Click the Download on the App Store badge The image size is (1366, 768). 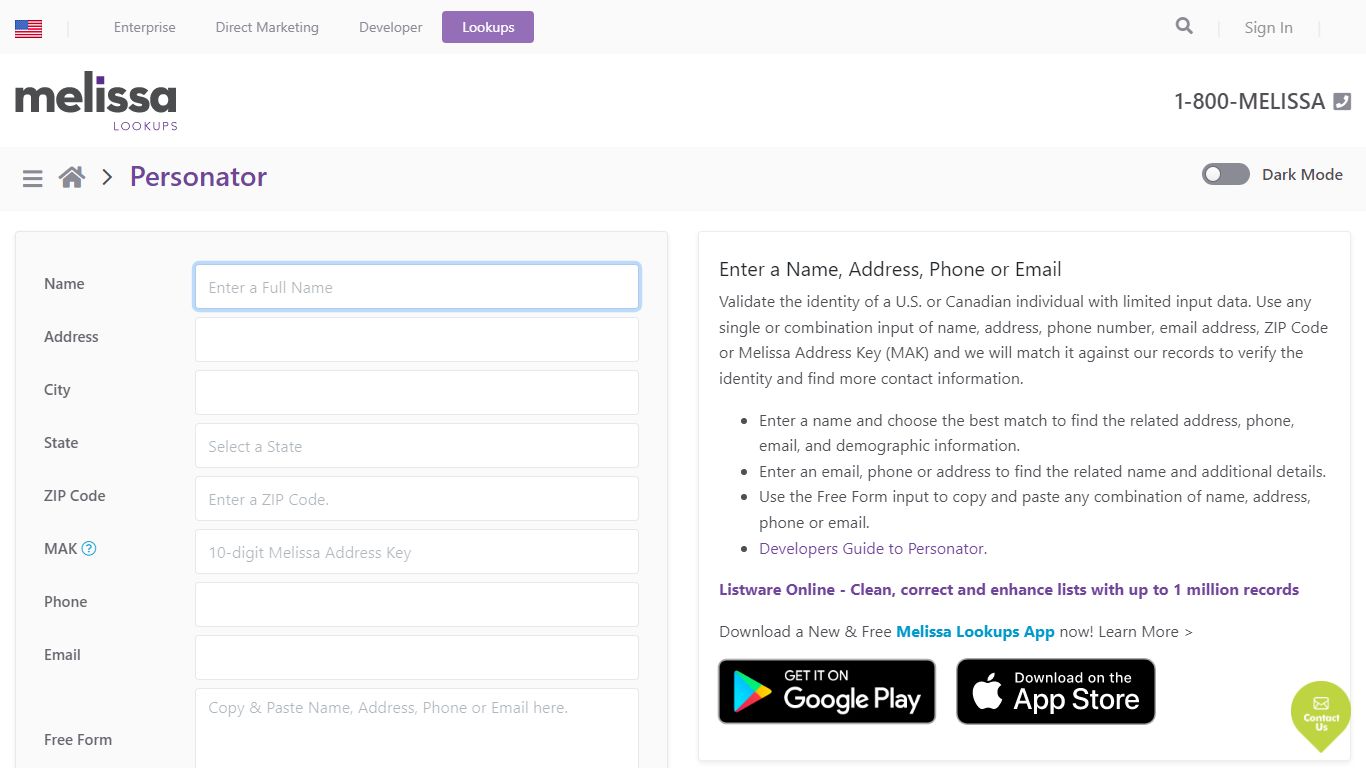click(1056, 691)
